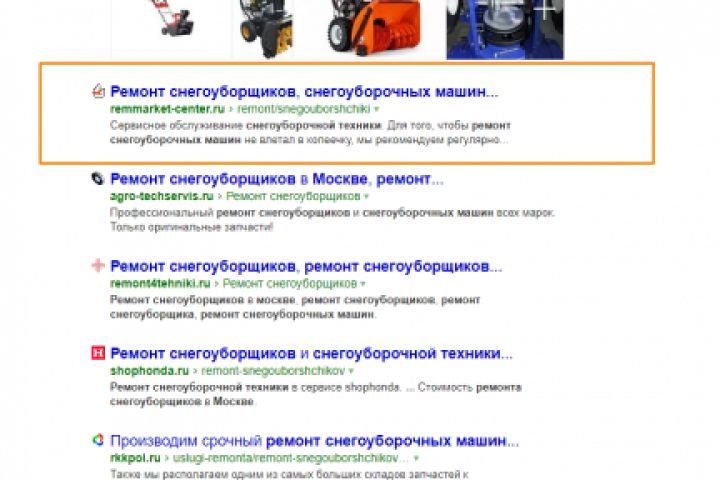The image size is (720, 480).
Task: Select the black and yellow snowblower thumbnail
Action: pyautogui.click(x=266, y=29)
